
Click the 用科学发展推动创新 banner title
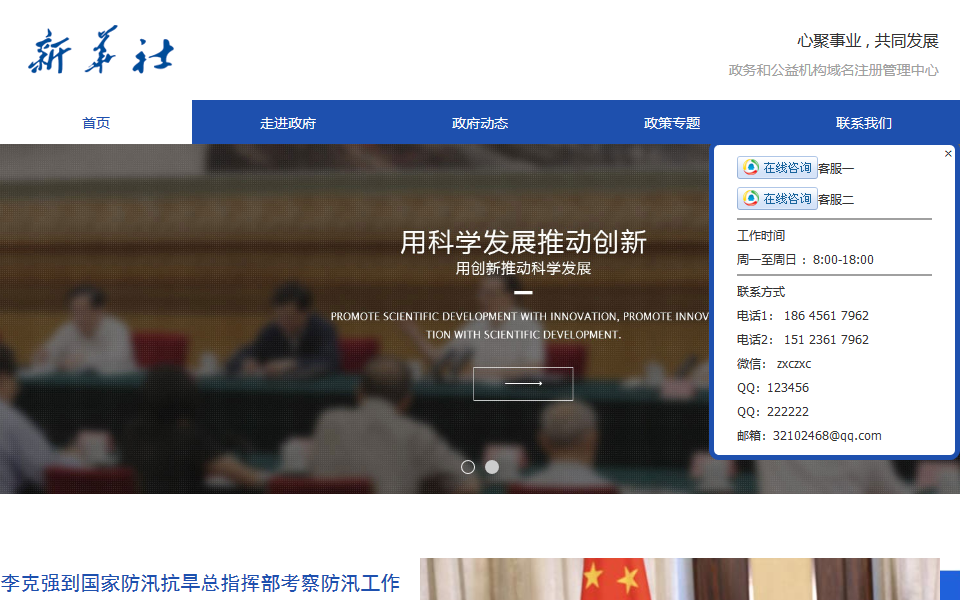523,242
